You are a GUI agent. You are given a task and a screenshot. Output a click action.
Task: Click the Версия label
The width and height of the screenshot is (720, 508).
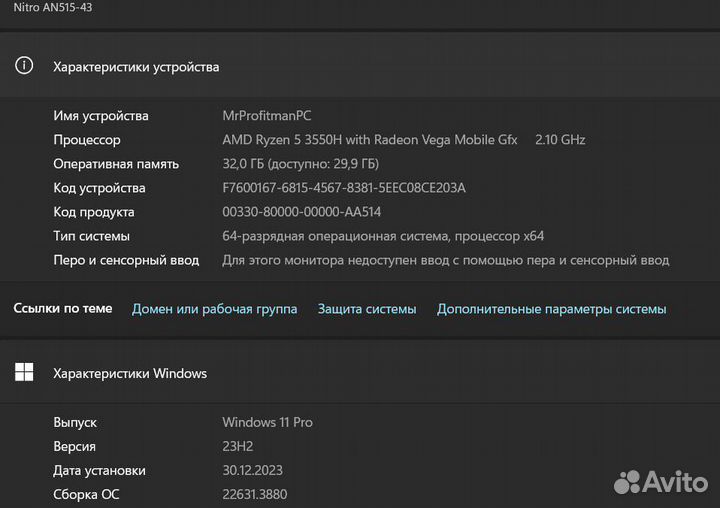pos(74,446)
